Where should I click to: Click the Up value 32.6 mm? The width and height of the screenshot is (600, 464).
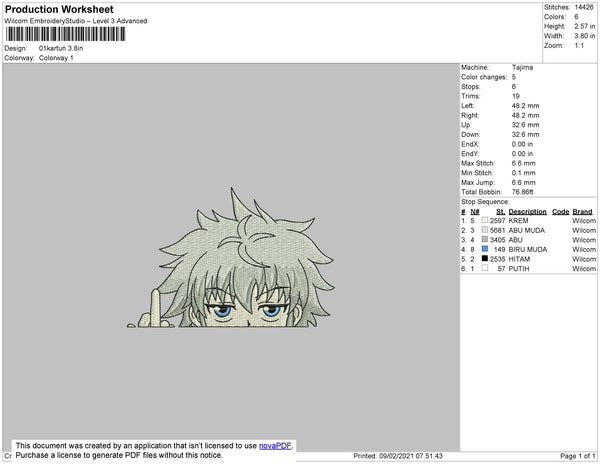(x=525, y=125)
